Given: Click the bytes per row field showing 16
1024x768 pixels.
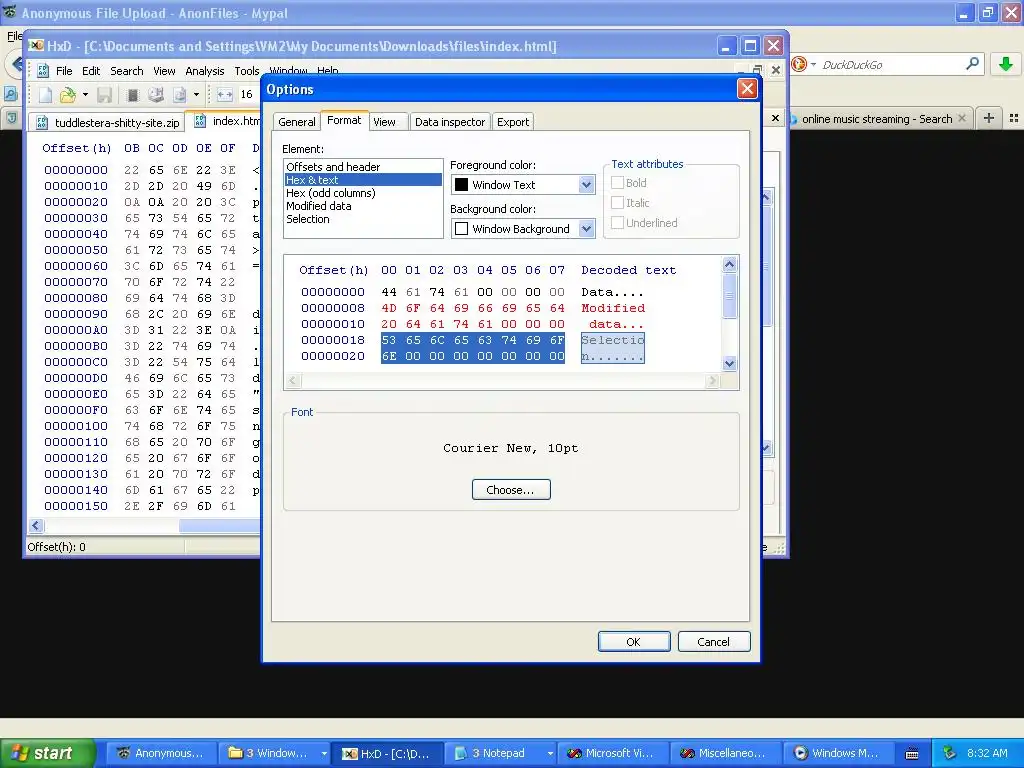Looking at the screenshot, I should pyautogui.click(x=249, y=95).
